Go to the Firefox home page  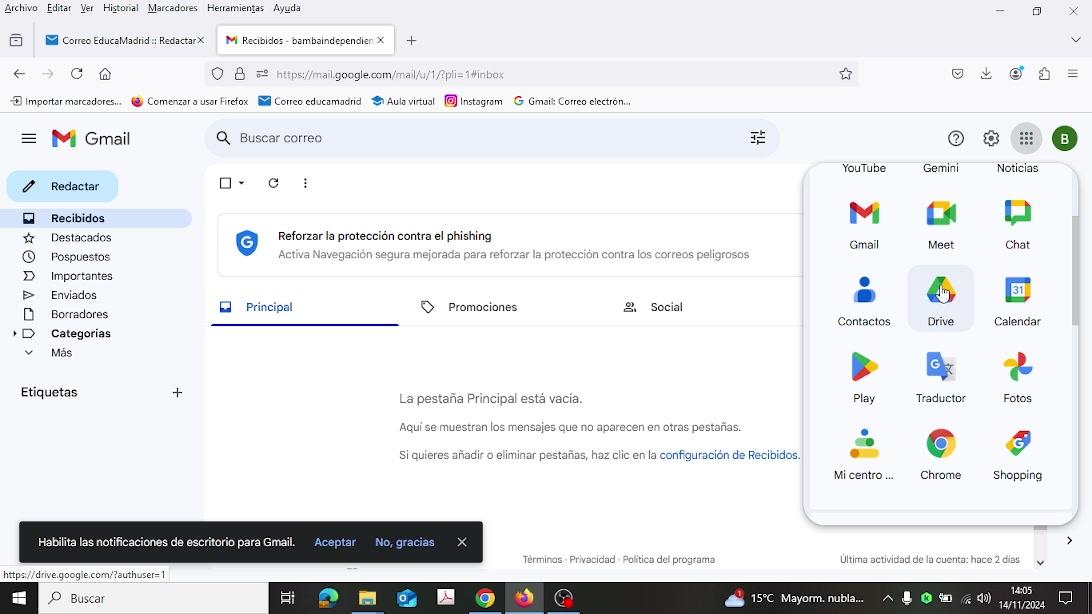(x=105, y=74)
